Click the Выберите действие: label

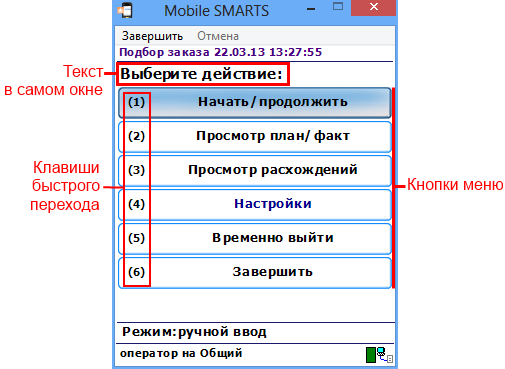coord(201,74)
